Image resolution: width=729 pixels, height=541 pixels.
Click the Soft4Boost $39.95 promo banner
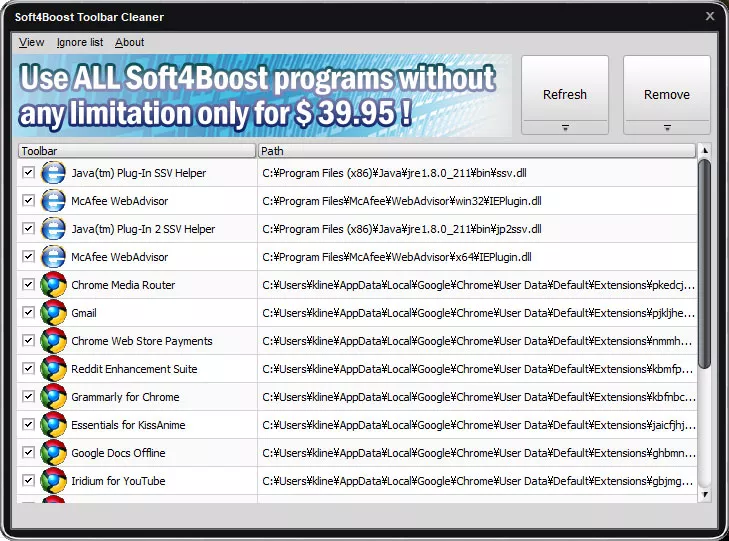pyautogui.click(x=262, y=96)
